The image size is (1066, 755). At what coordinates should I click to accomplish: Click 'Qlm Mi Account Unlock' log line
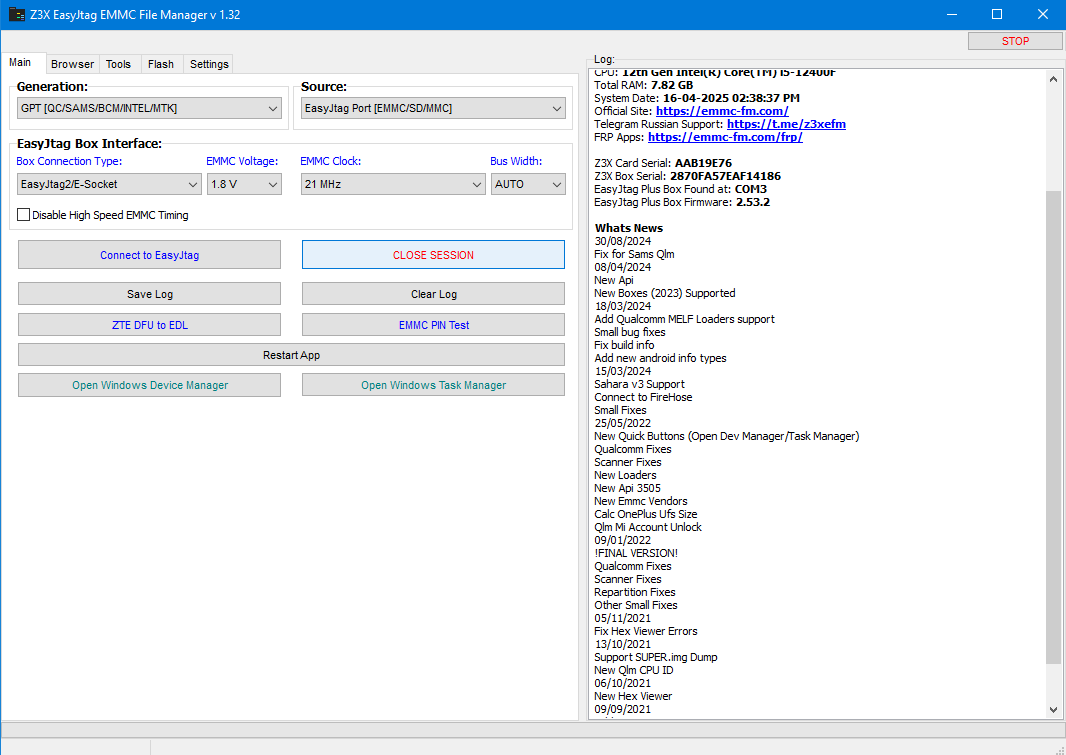(648, 527)
